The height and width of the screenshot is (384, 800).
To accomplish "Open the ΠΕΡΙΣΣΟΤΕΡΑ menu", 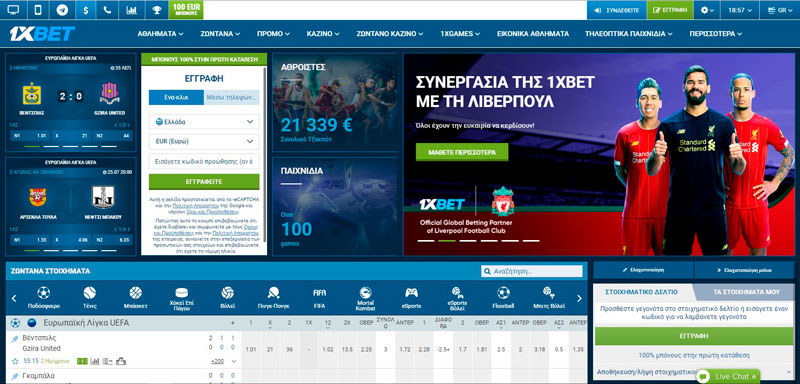I will point(715,34).
